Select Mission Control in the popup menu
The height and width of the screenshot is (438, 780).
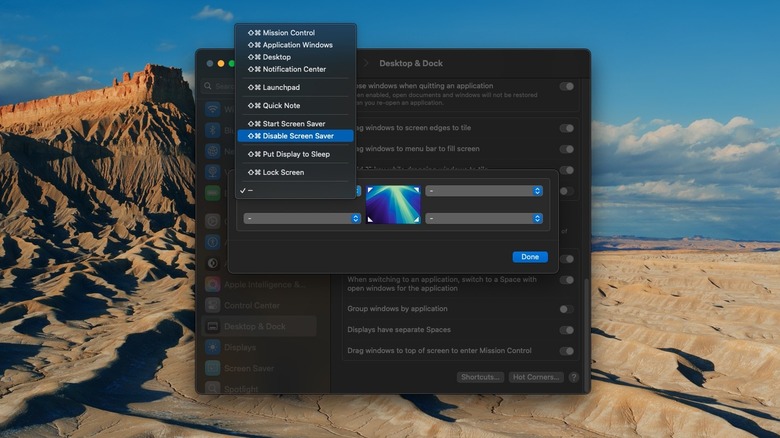288,33
